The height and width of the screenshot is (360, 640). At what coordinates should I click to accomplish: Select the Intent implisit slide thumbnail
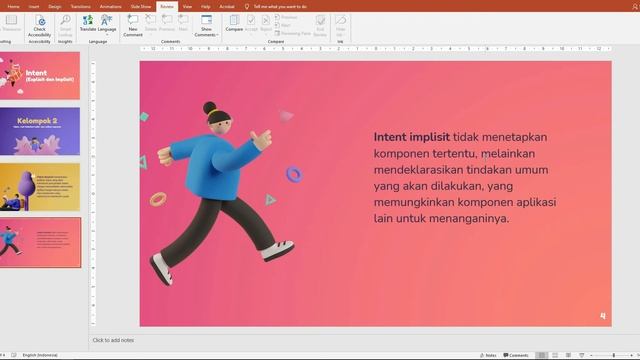[40, 242]
